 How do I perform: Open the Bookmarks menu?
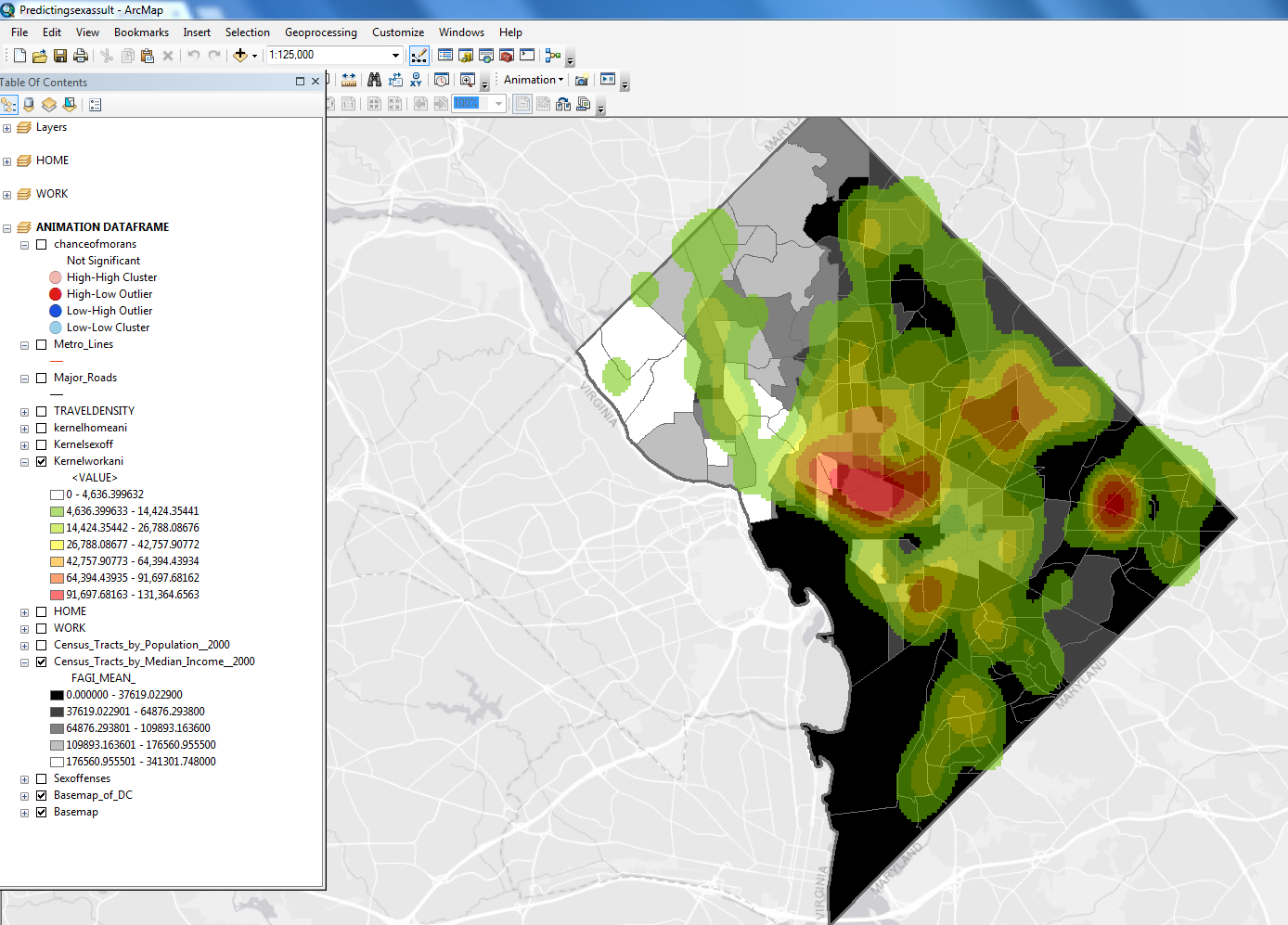pos(141,32)
